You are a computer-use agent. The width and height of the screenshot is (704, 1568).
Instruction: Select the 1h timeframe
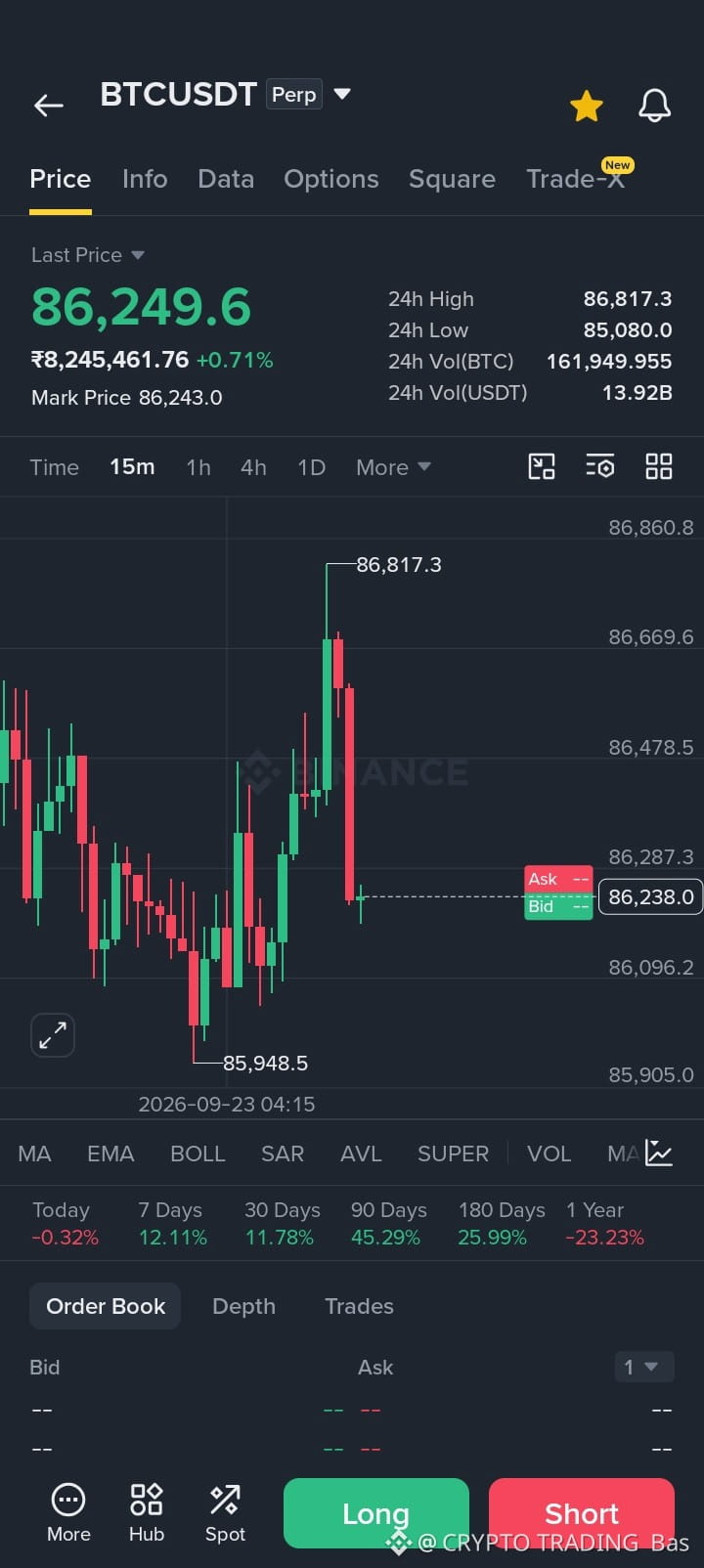pyautogui.click(x=198, y=467)
